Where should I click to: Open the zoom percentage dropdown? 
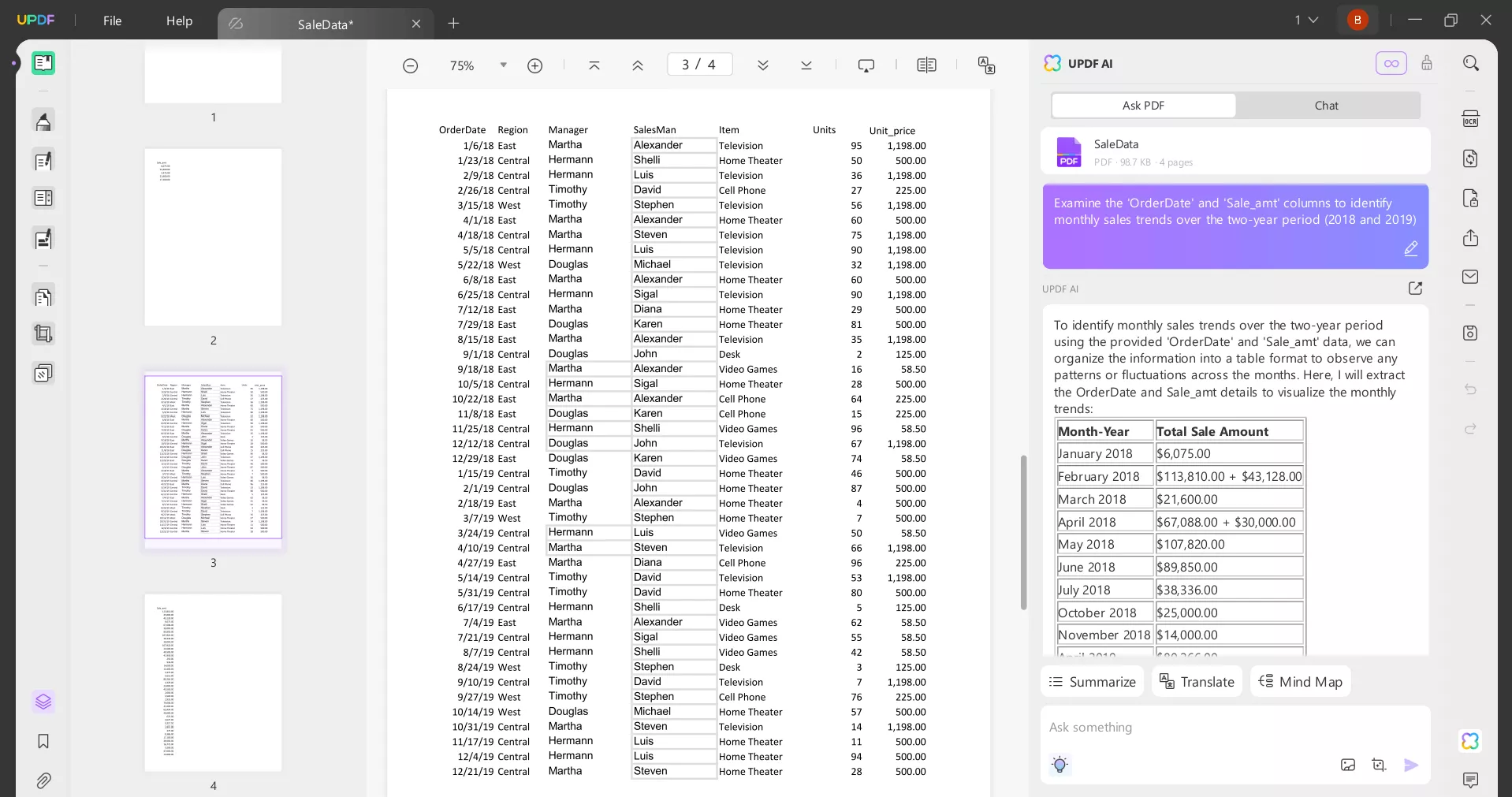503,65
